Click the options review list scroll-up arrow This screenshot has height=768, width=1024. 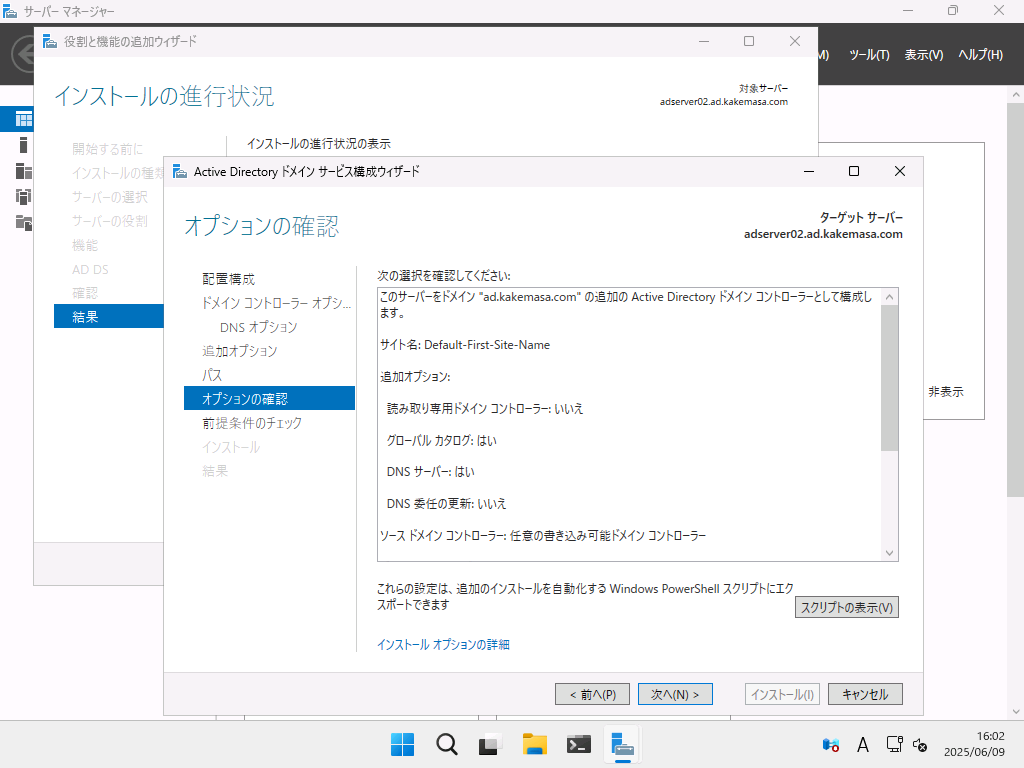(x=889, y=296)
